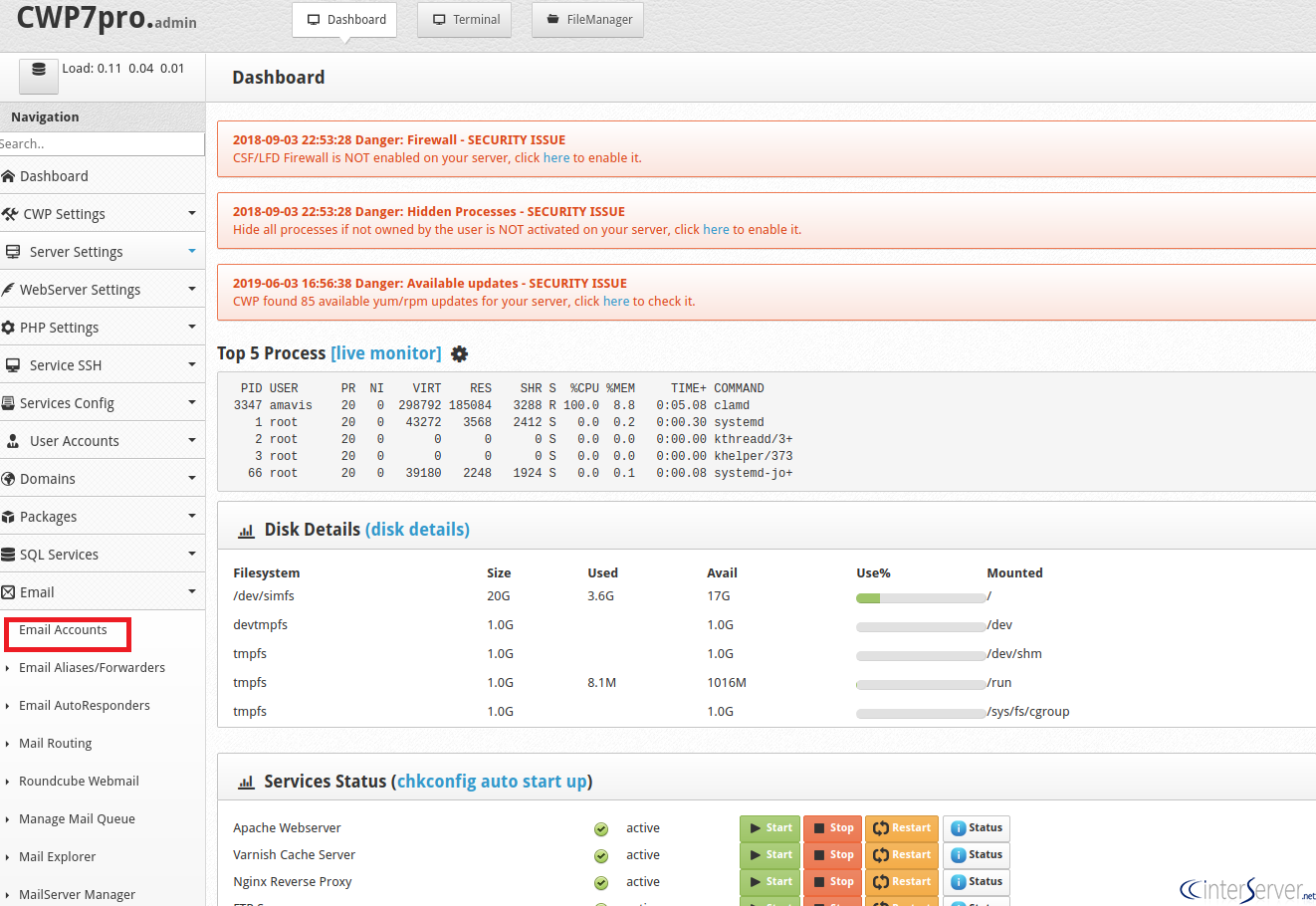Open the live monitor link

(386, 353)
